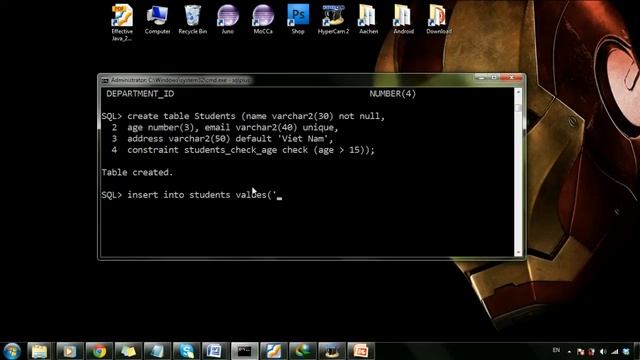Open the HyperCam 2 desktop shortcut

pyautogui.click(x=333, y=19)
